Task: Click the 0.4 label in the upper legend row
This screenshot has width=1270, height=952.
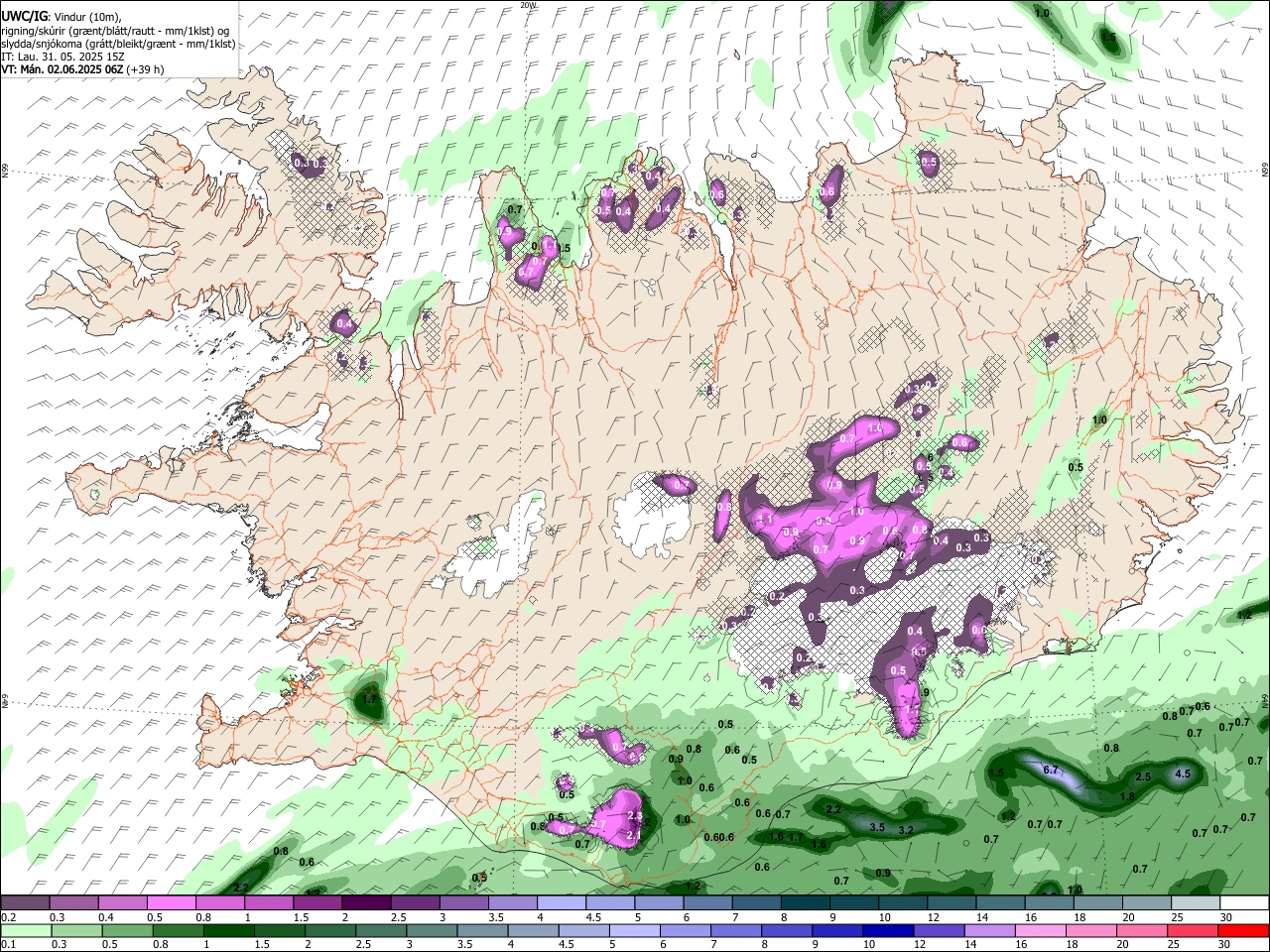Action: coord(105,917)
